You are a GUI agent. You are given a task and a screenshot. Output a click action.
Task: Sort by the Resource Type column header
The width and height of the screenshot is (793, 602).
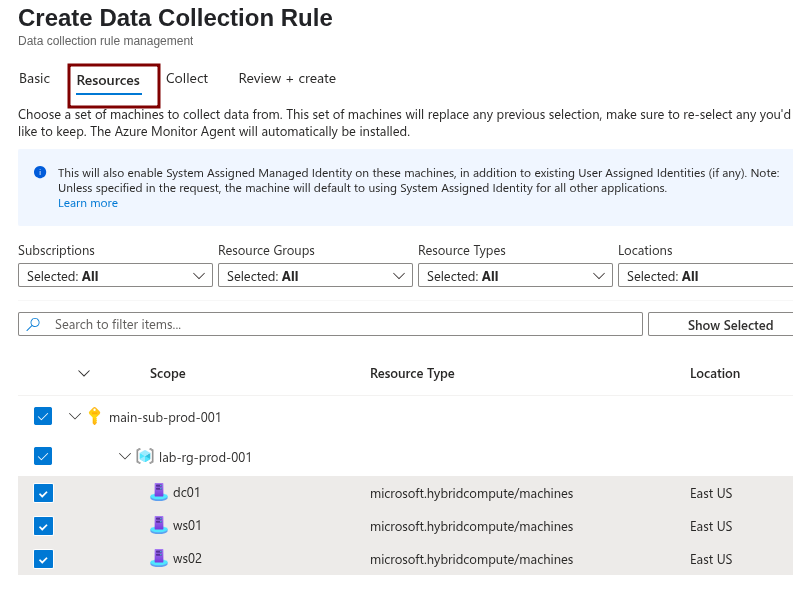pos(412,373)
